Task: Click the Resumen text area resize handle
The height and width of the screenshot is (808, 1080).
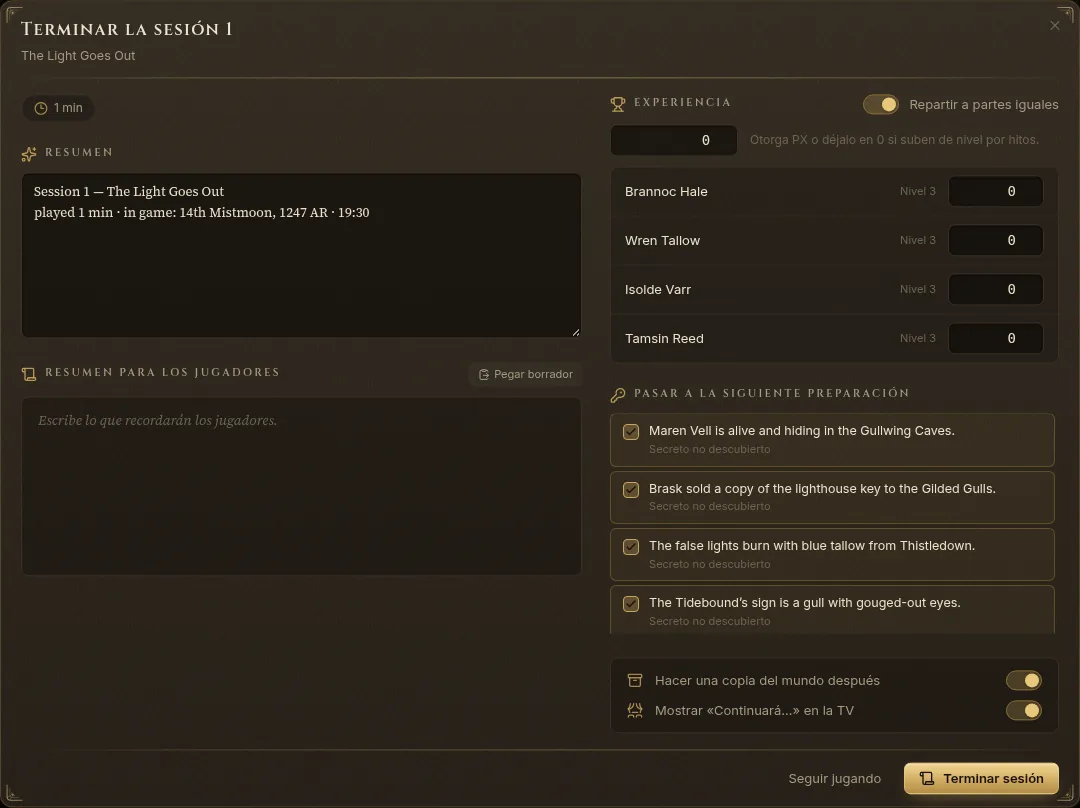Action: (x=576, y=332)
